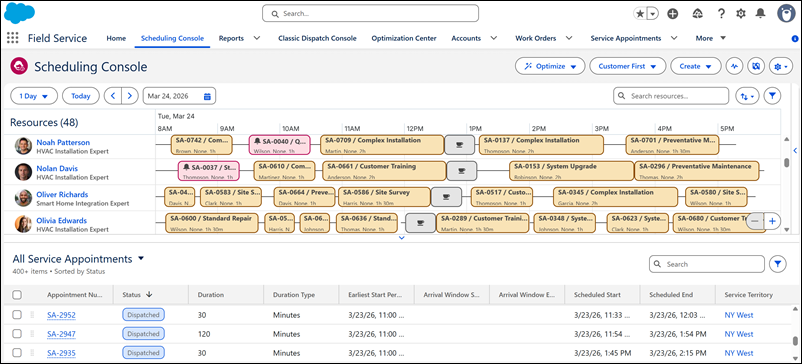Open the Notifications bell

point(761,14)
